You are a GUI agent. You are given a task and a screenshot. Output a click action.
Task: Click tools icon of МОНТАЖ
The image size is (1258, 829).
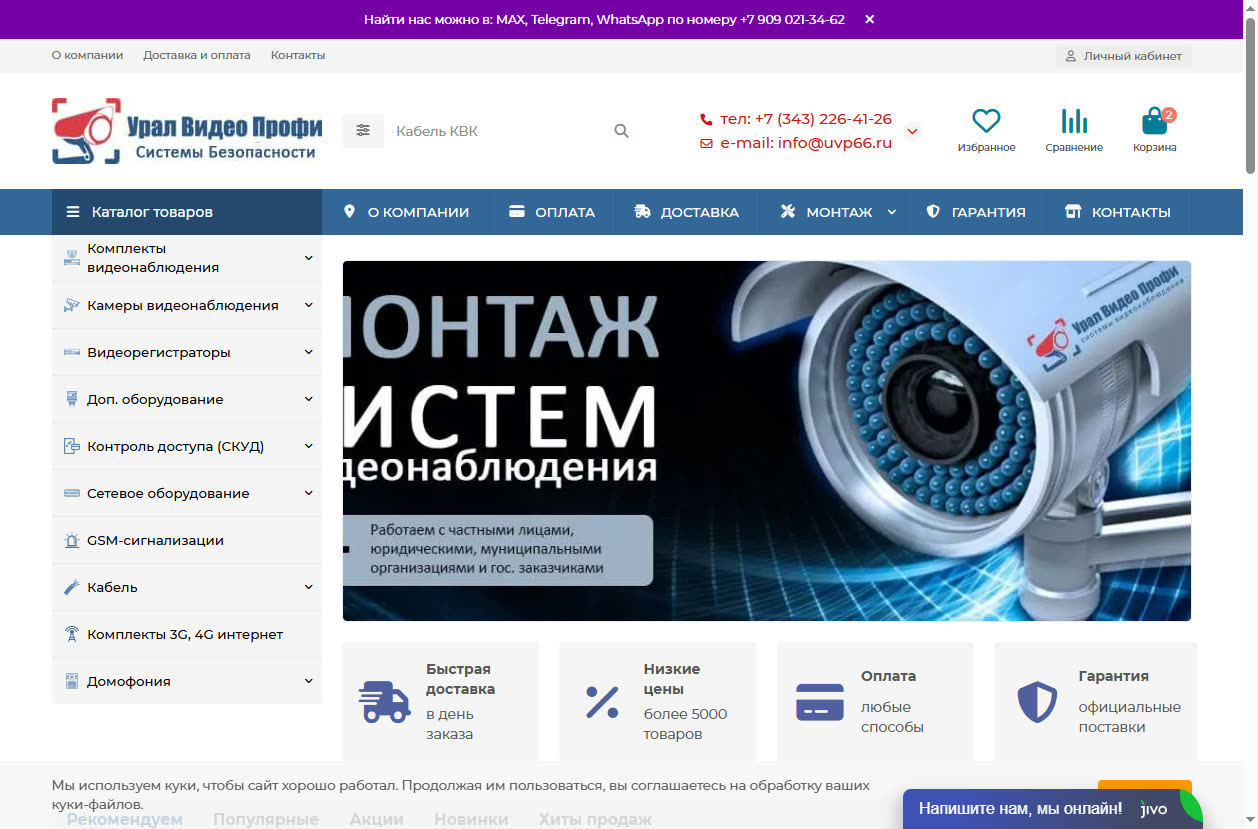(787, 212)
